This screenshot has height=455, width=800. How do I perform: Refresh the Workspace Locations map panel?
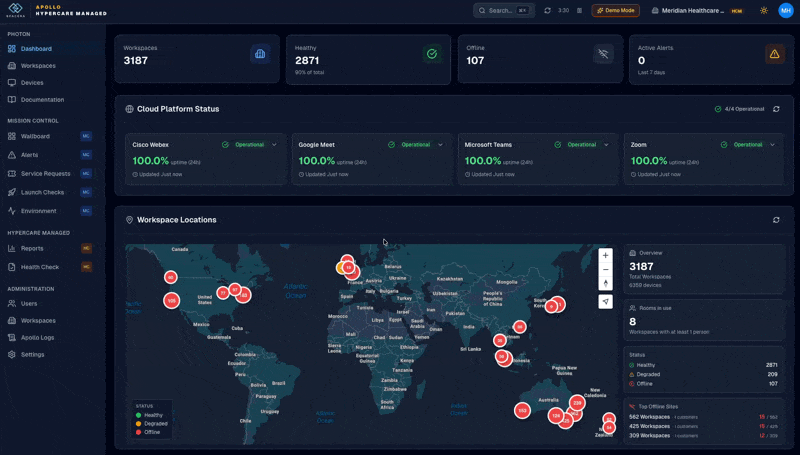pos(776,220)
